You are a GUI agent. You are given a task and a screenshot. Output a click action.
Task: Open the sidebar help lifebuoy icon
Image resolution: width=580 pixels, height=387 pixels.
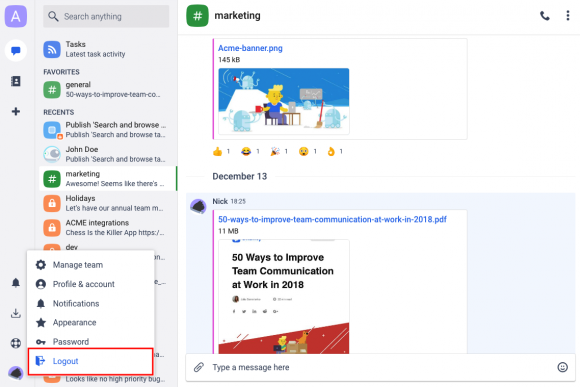[16, 343]
